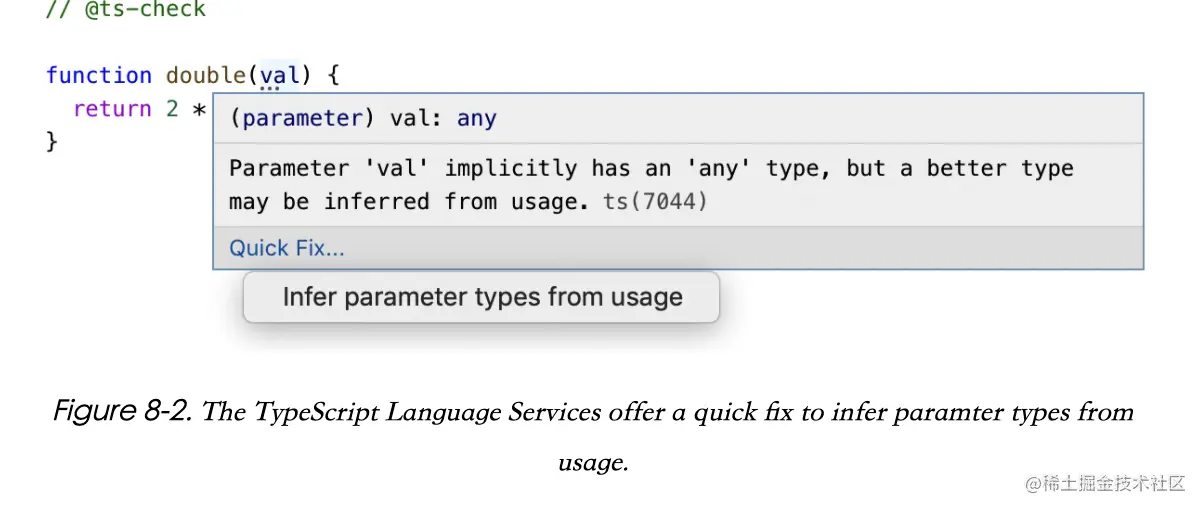Image resolution: width=1202 pixels, height=510 pixels.
Task: Click the number 2 in return statement
Action: 172,109
